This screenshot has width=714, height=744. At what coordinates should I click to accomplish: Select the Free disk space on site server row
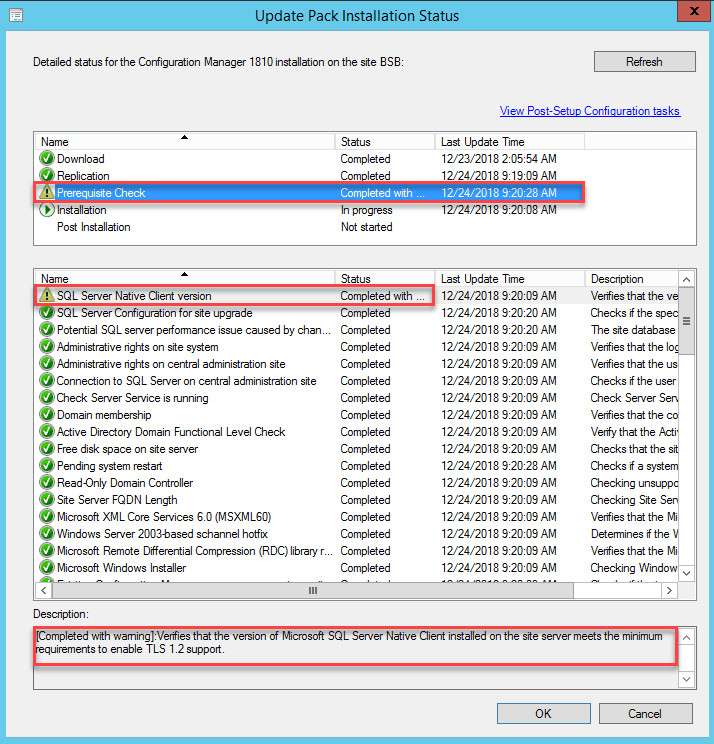tap(127, 449)
